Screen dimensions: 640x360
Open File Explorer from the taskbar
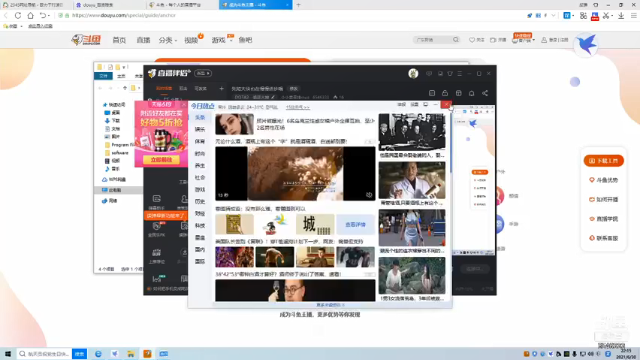tap(131, 353)
